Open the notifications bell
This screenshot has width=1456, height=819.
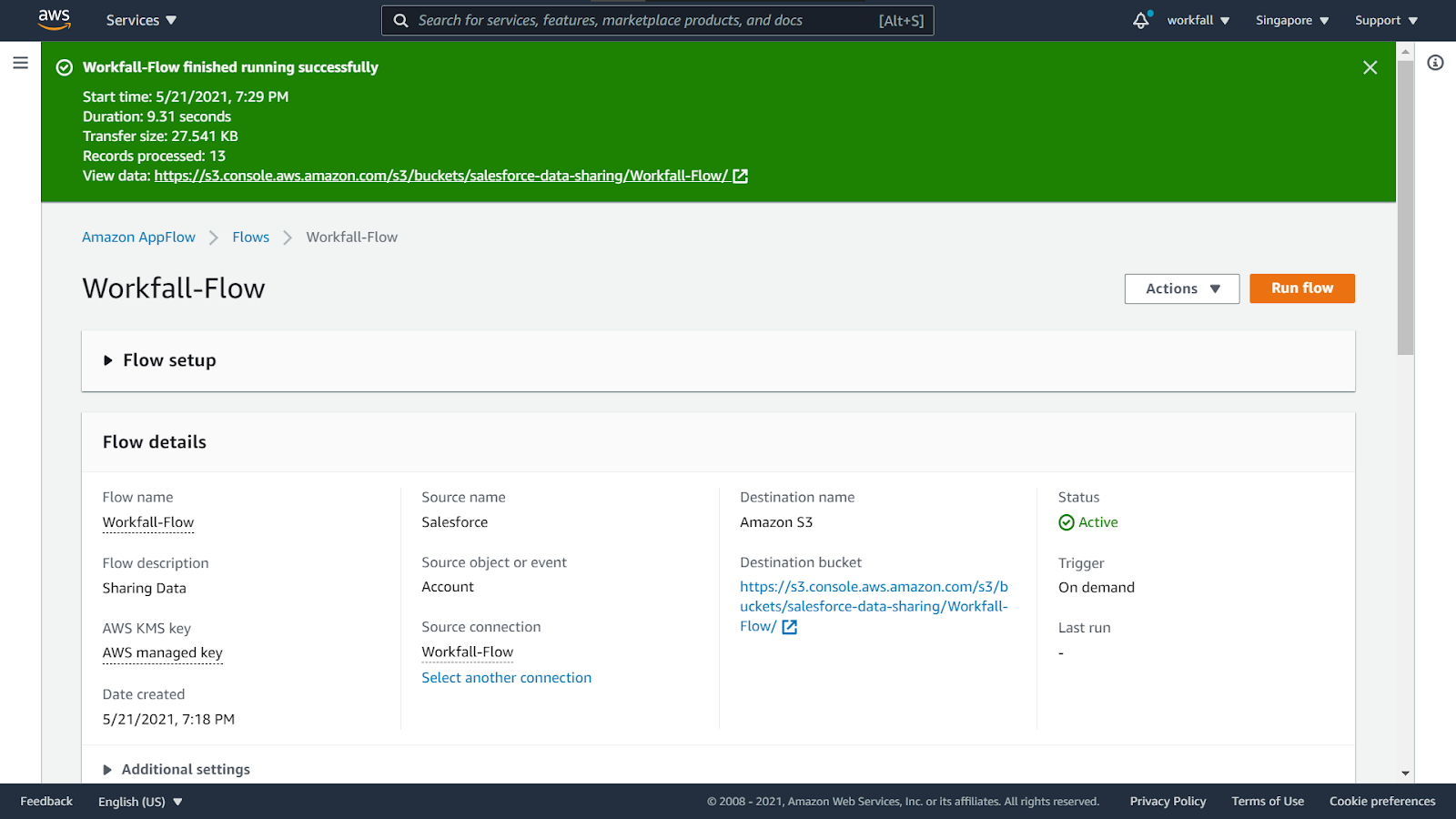(1141, 20)
